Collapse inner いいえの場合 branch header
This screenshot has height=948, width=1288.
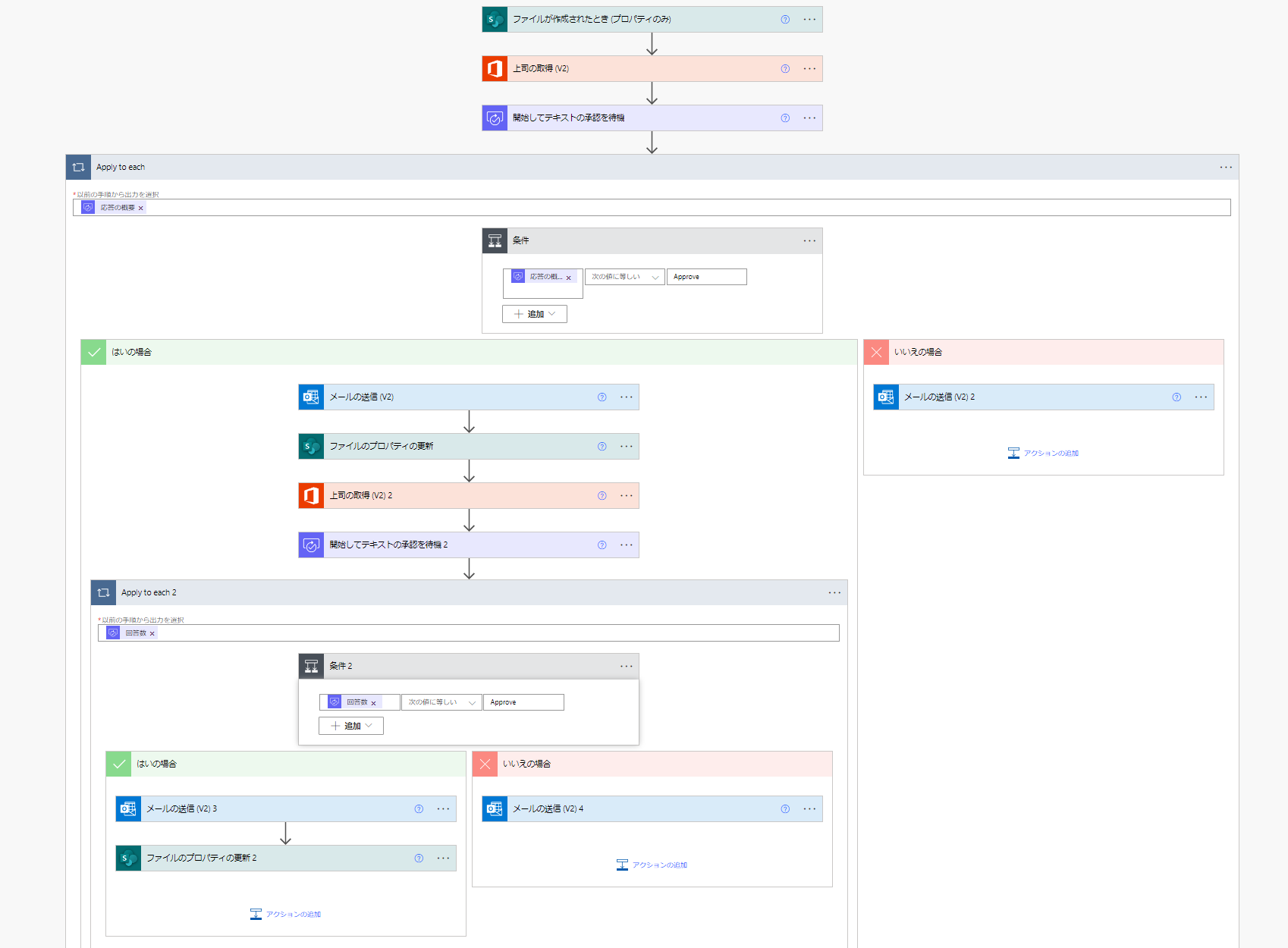click(x=652, y=764)
